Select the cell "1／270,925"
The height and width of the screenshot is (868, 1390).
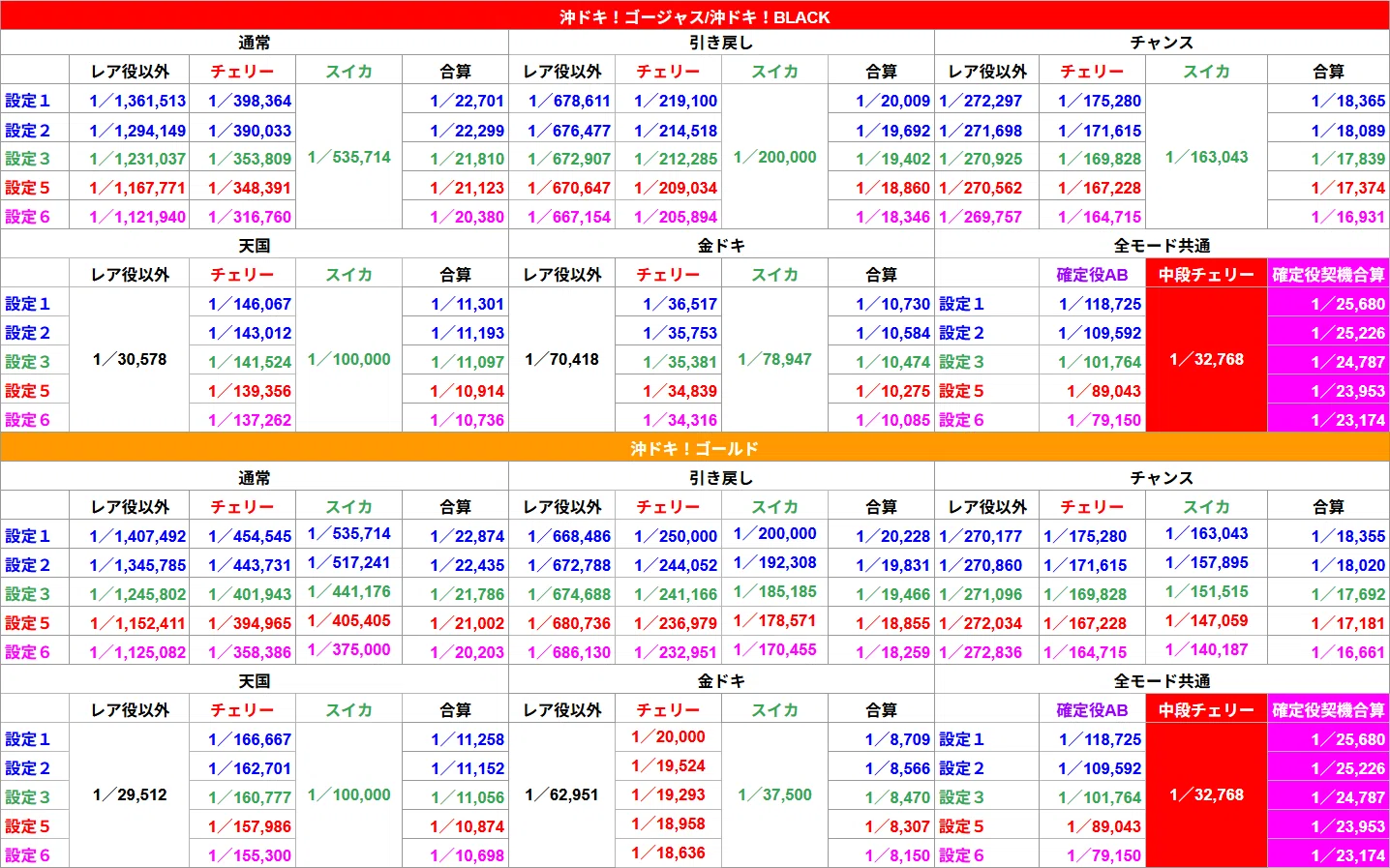(987, 159)
